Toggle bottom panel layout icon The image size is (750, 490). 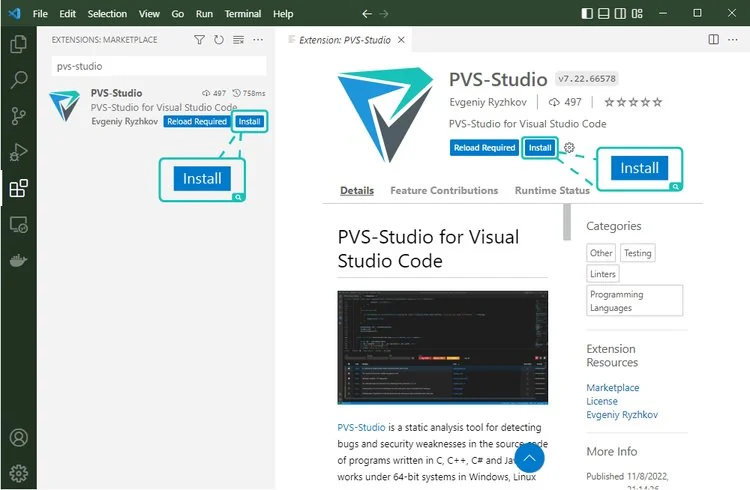tap(604, 13)
